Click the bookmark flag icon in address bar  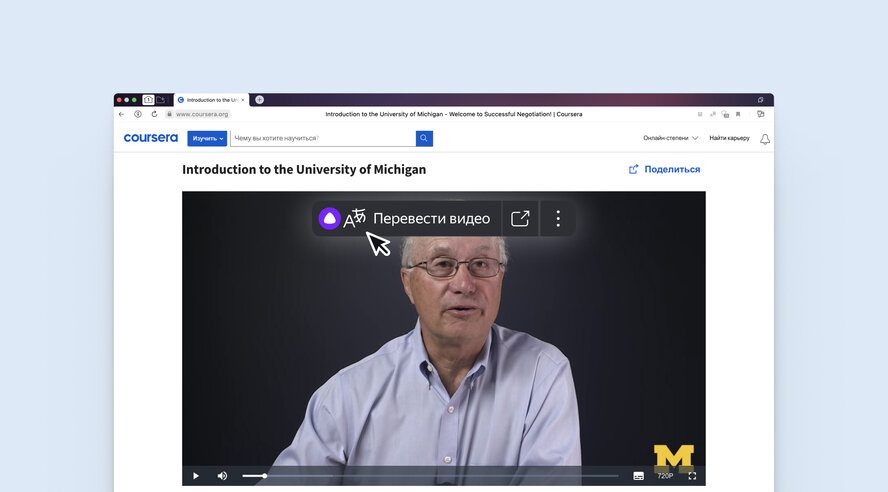pyautogui.click(x=738, y=114)
